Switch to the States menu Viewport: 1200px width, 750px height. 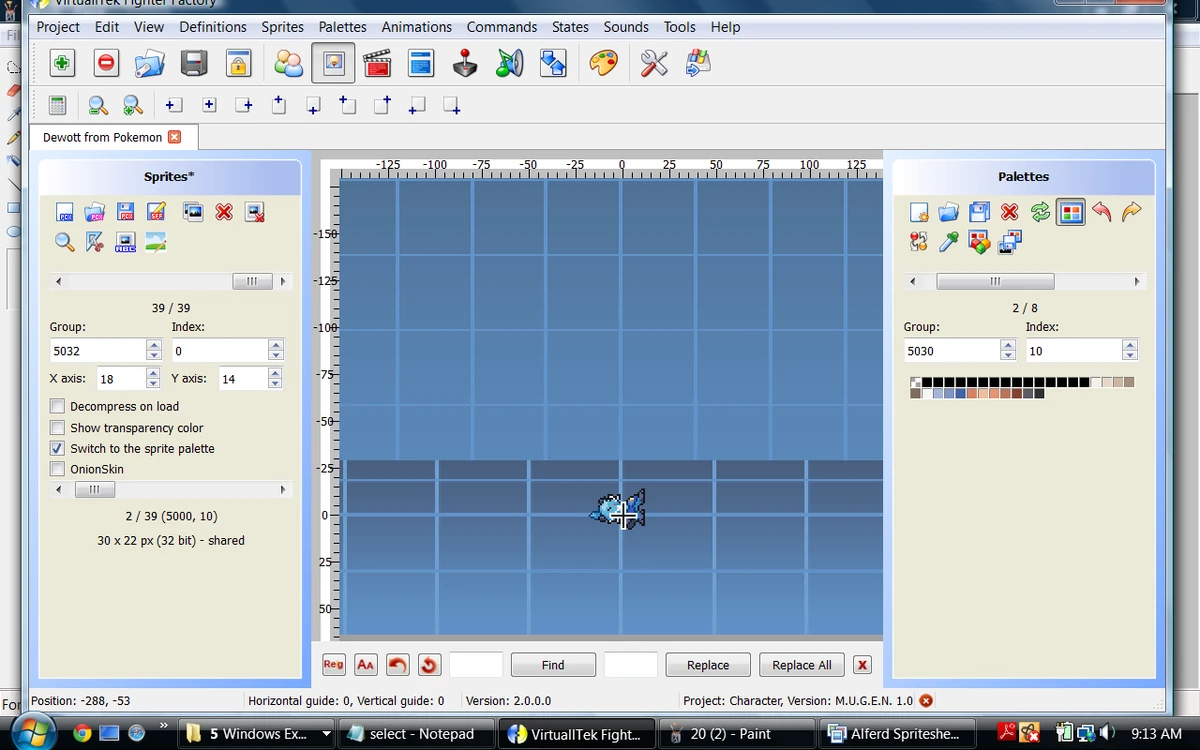(570, 27)
